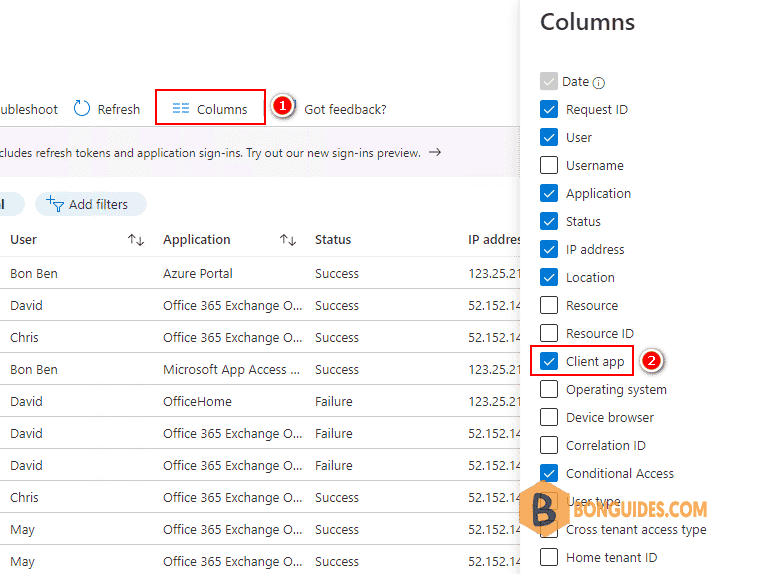Uncheck the Status column checkbox
Screen dimensions: 768x574
[549, 221]
